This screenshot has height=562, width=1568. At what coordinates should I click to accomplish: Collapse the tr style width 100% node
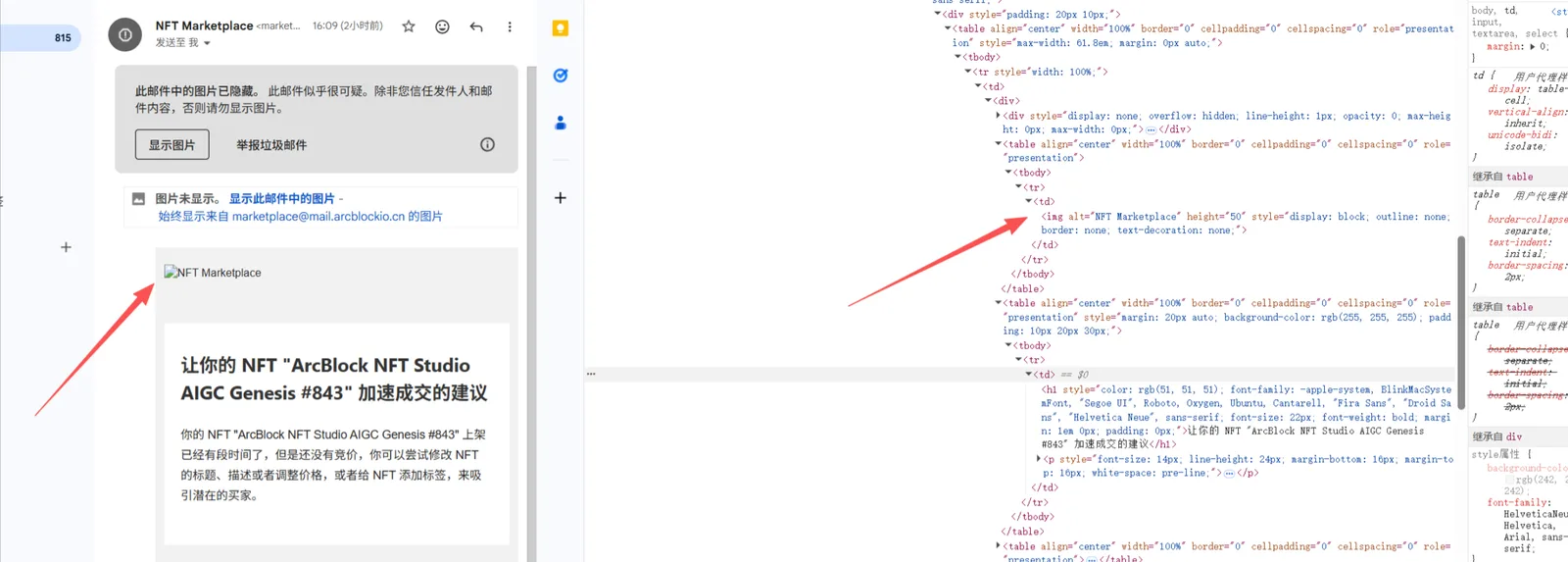tap(968, 72)
